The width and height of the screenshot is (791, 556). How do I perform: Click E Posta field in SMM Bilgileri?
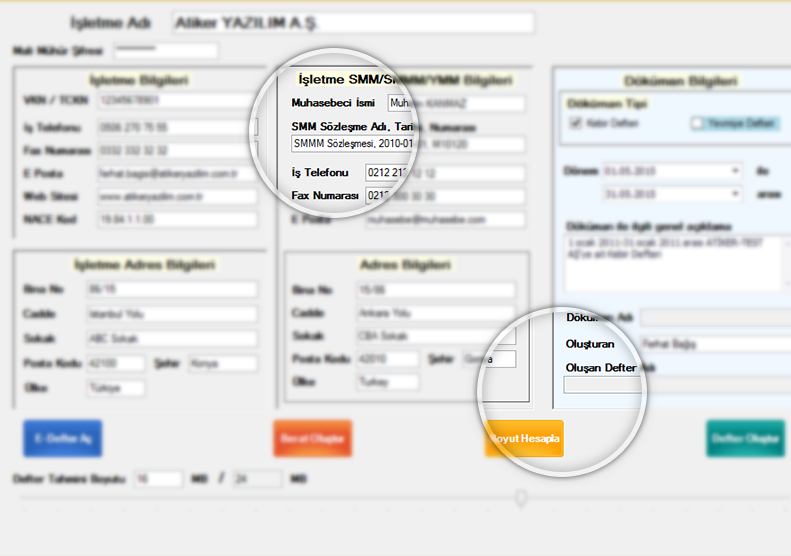click(445, 219)
